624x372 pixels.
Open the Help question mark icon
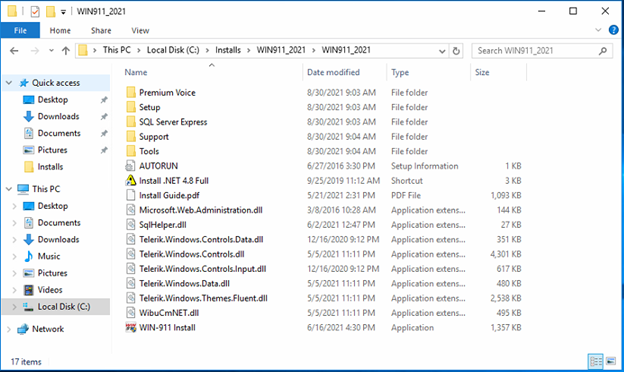pos(614,30)
